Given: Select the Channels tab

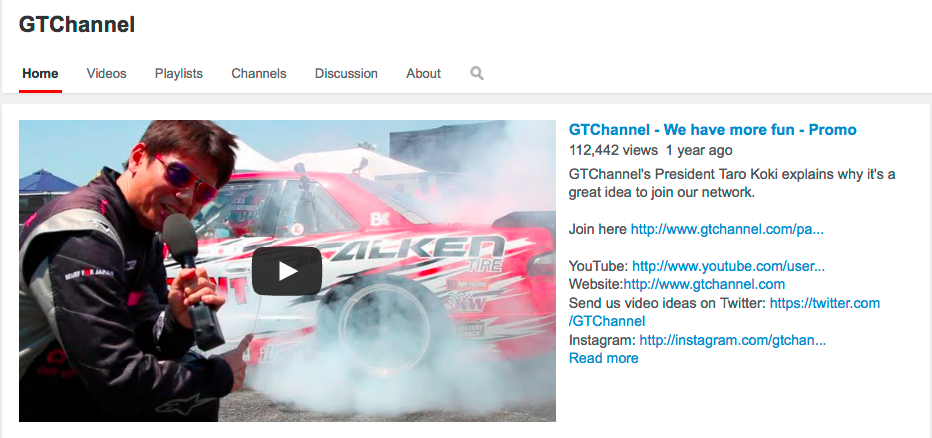Looking at the screenshot, I should [x=259, y=74].
